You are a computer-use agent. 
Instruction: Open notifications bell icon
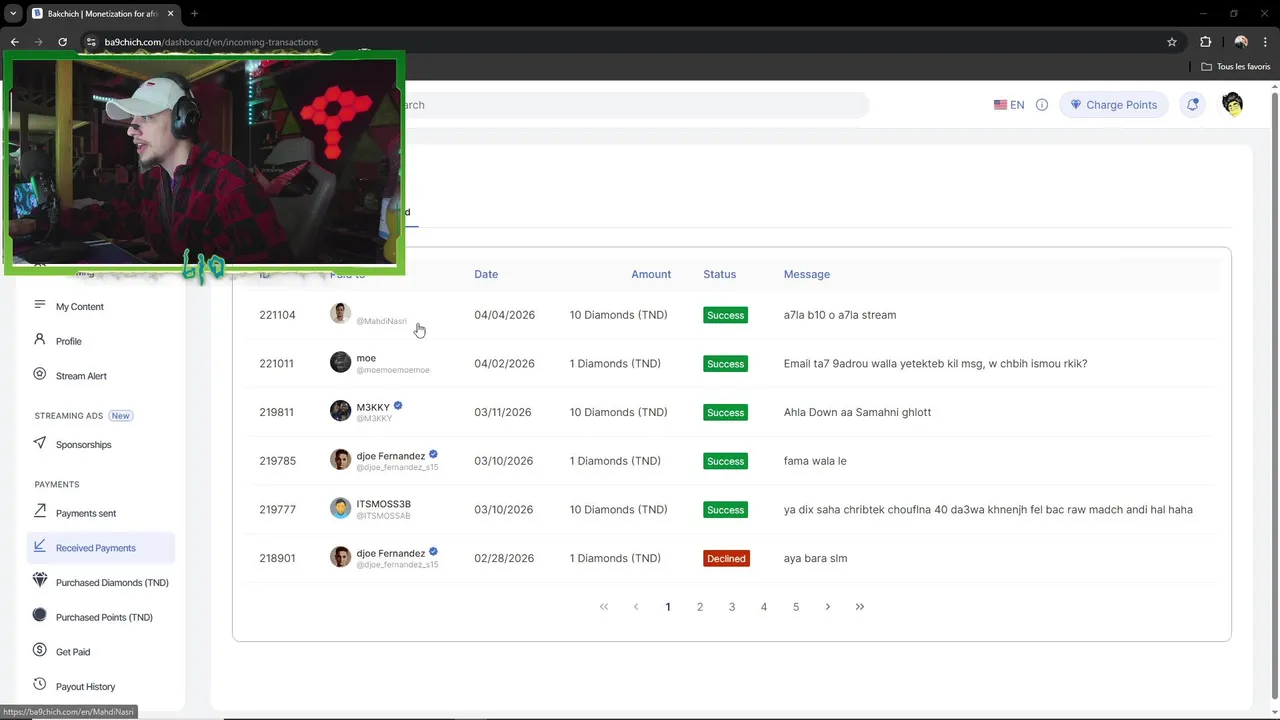pyautogui.click(x=1192, y=105)
